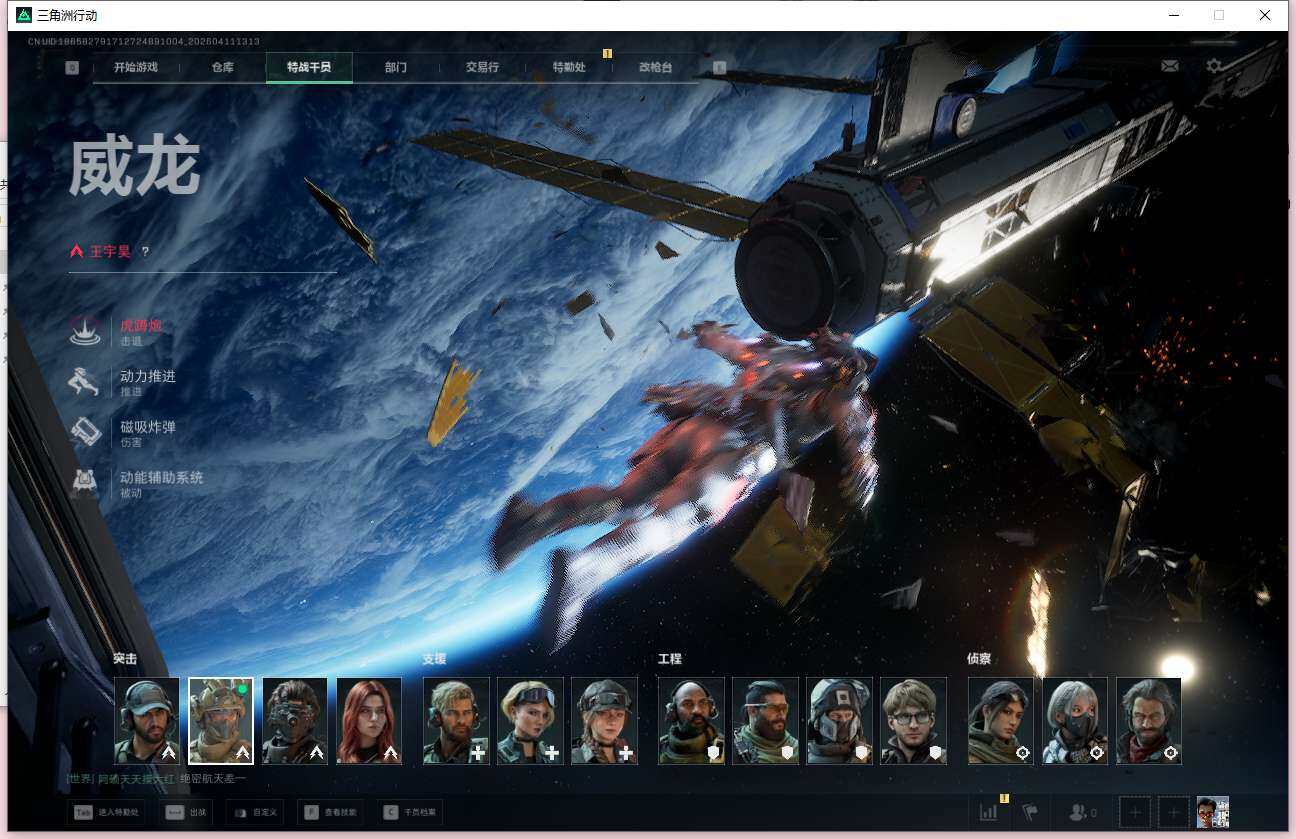Click the 动力推进 skill name
Image resolution: width=1296 pixels, height=839 pixels.
148,376
